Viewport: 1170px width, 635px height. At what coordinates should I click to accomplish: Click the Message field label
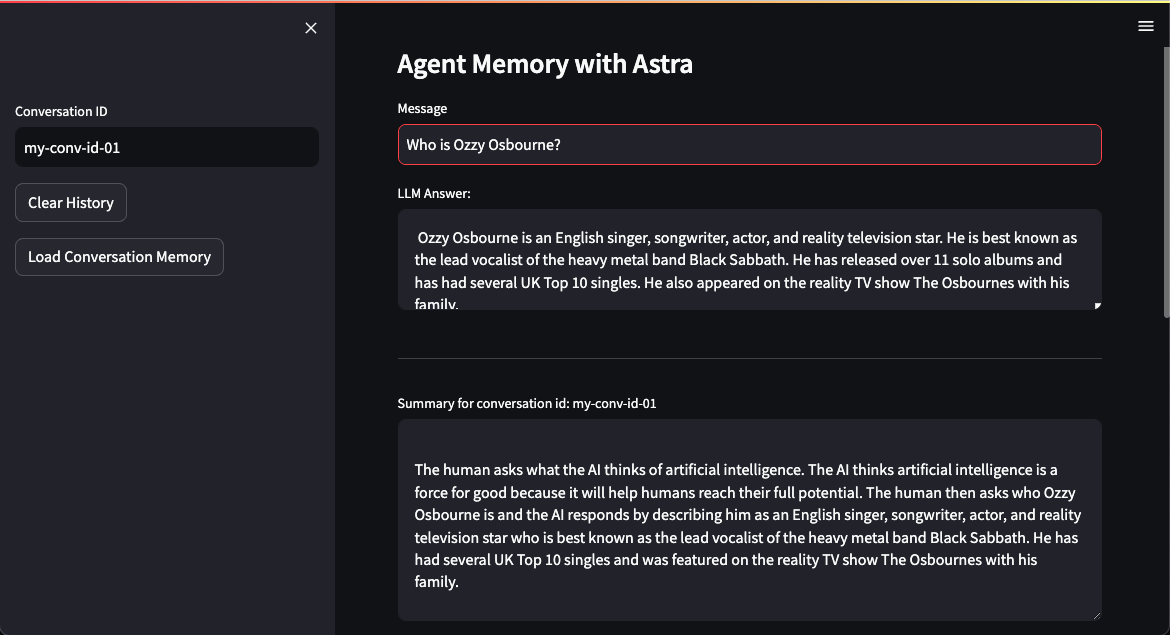422,109
